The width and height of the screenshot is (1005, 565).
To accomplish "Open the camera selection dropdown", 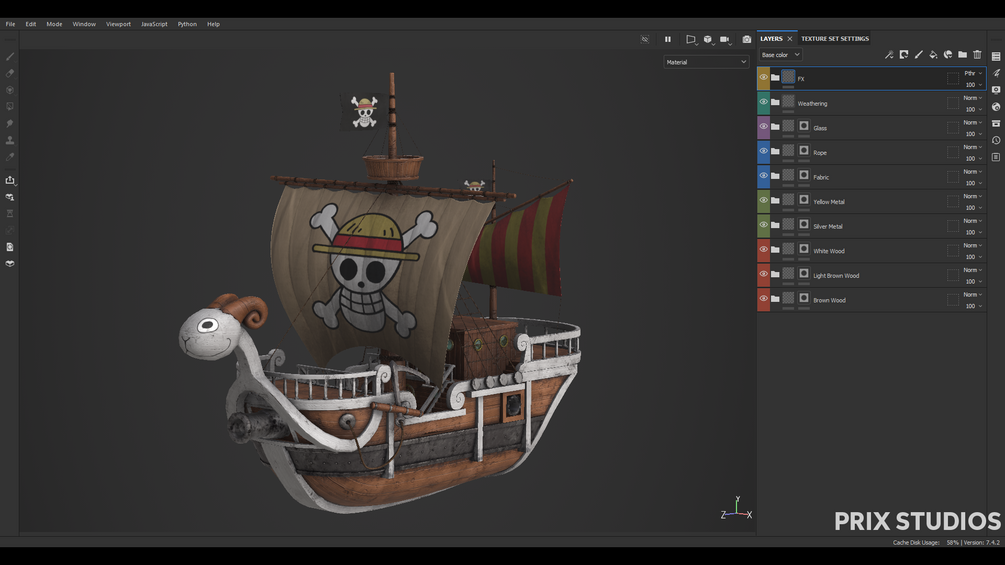I will coord(725,39).
